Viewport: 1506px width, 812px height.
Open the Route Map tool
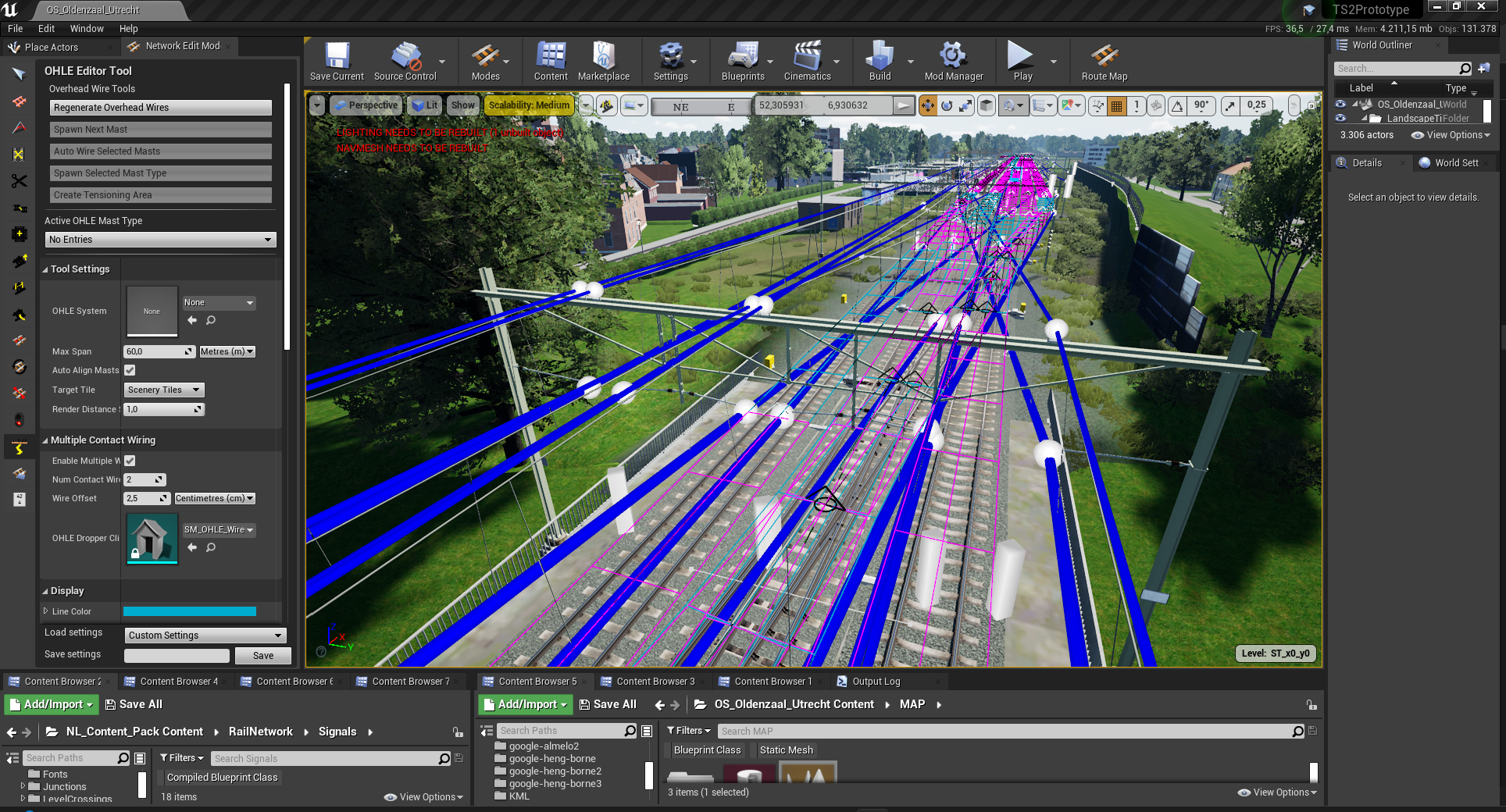(x=1105, y=61)
